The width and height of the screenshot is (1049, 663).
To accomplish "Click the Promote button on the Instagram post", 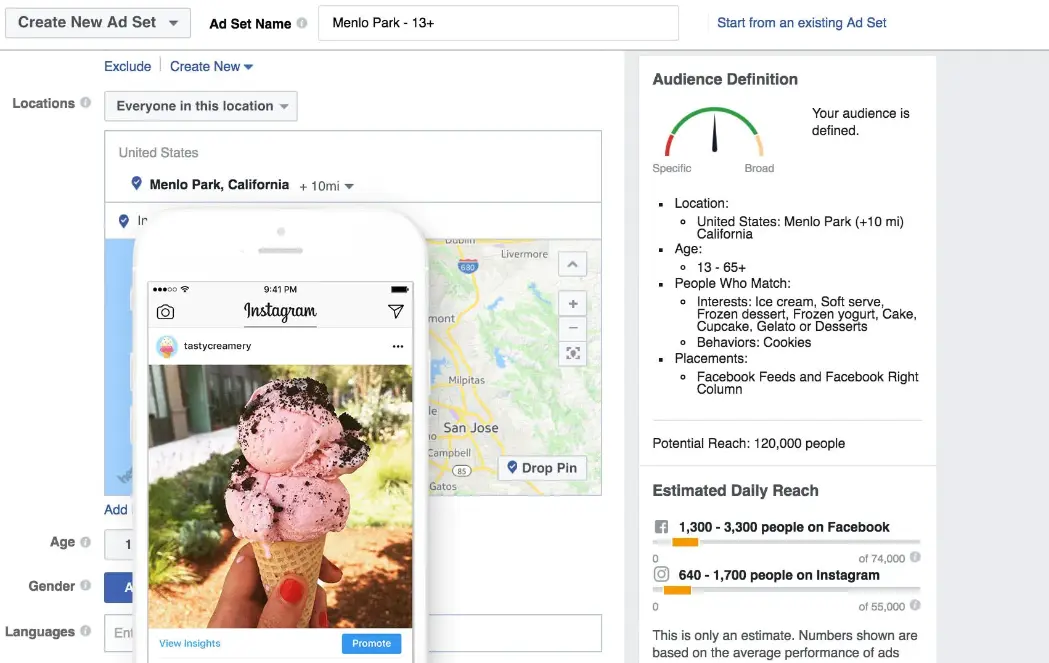I will (371, 643).
